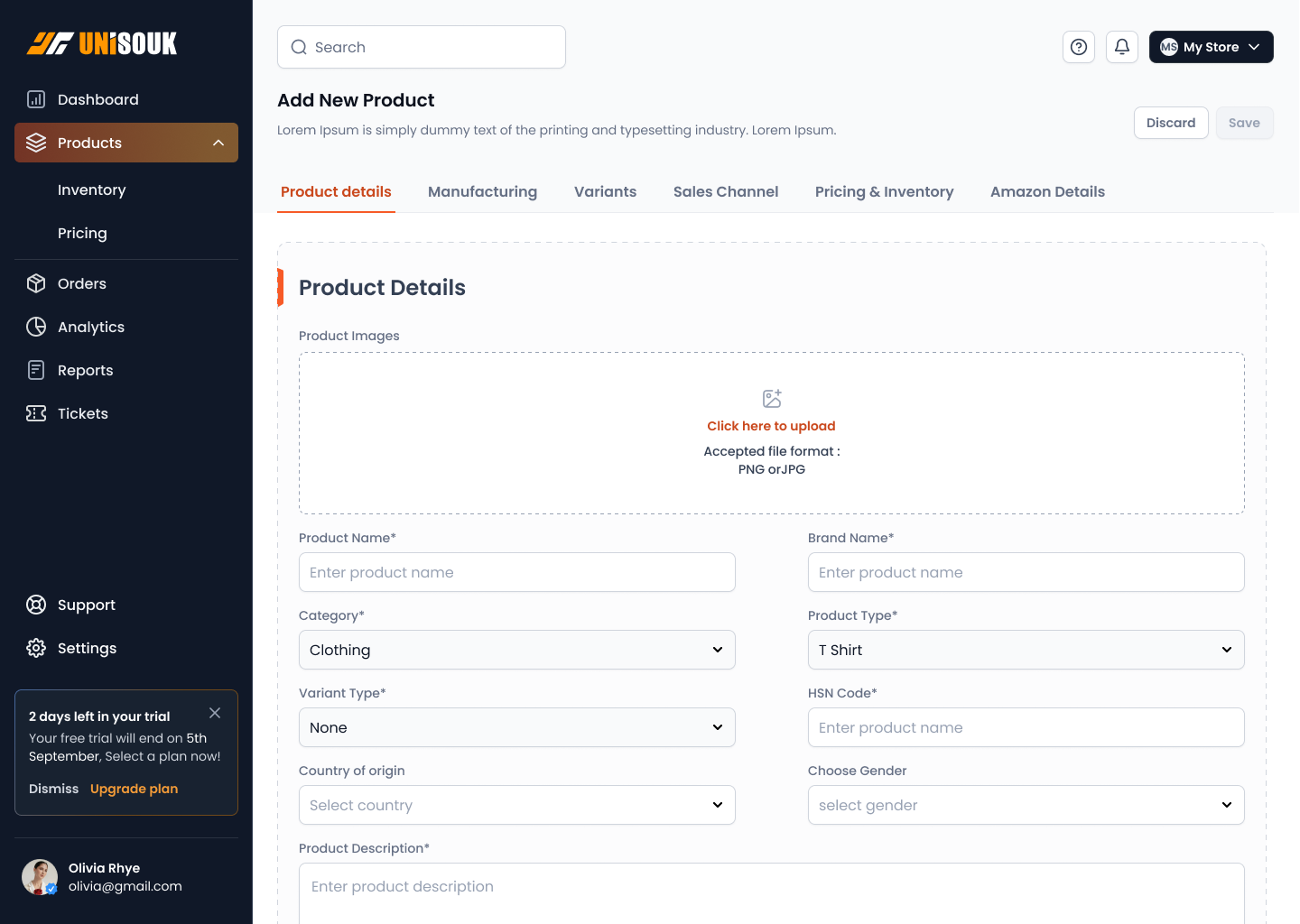Open the Category dropdown showing Clothing

pos(516,650)
